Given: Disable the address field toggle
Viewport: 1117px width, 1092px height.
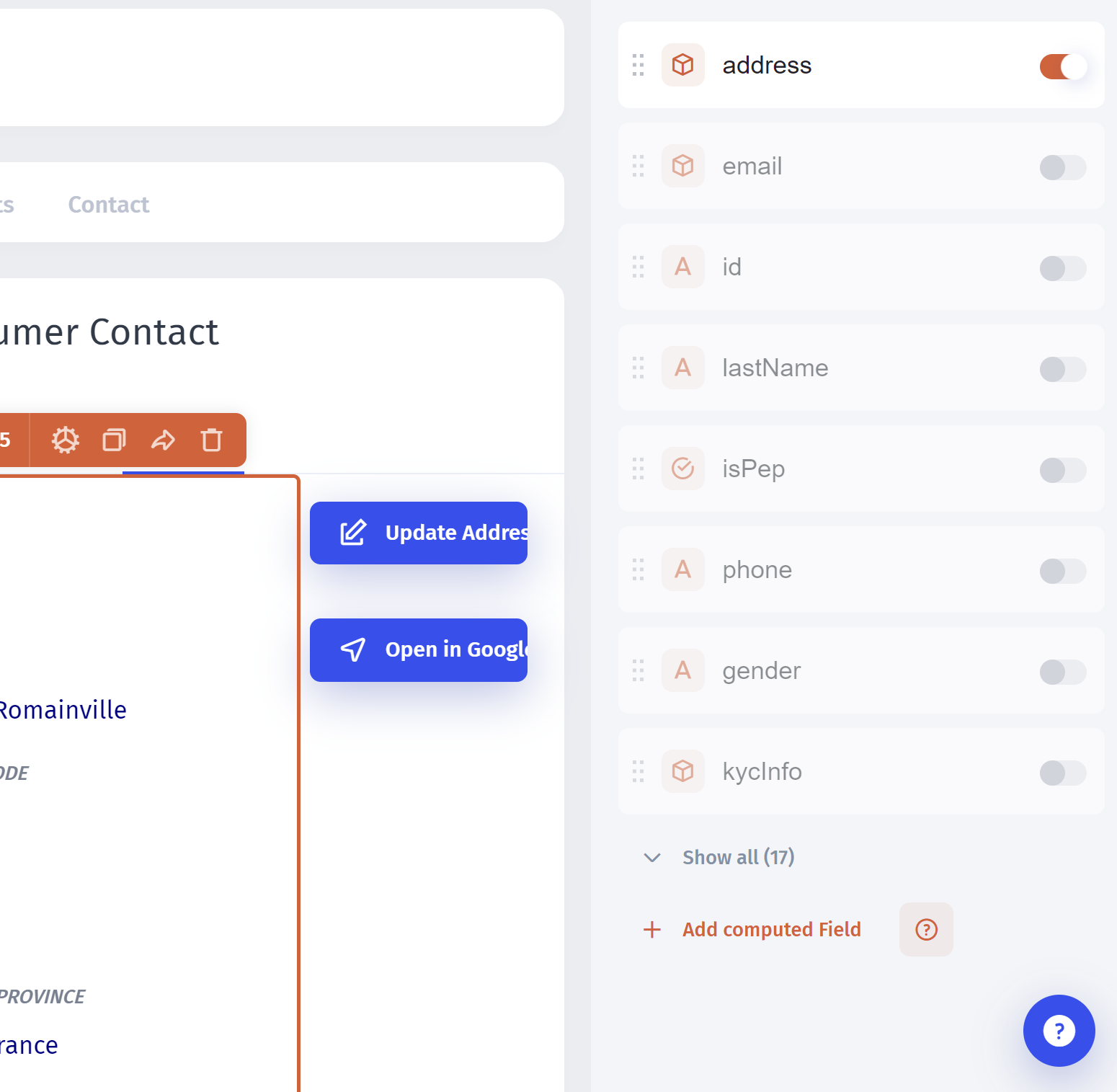Looking at the screenshot, I should point(1062,66).
